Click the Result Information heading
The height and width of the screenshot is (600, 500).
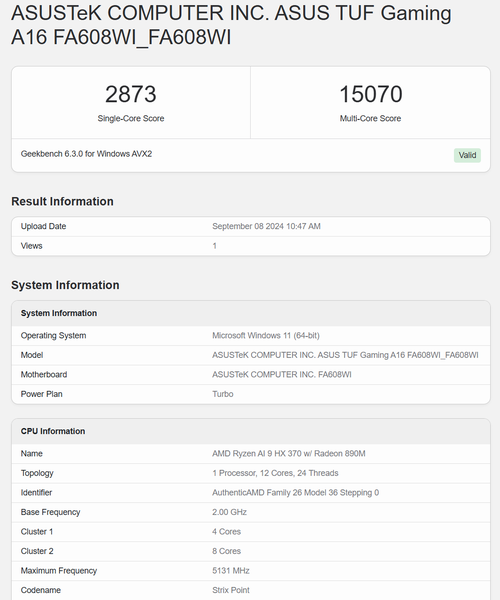[x=62, y=201]
